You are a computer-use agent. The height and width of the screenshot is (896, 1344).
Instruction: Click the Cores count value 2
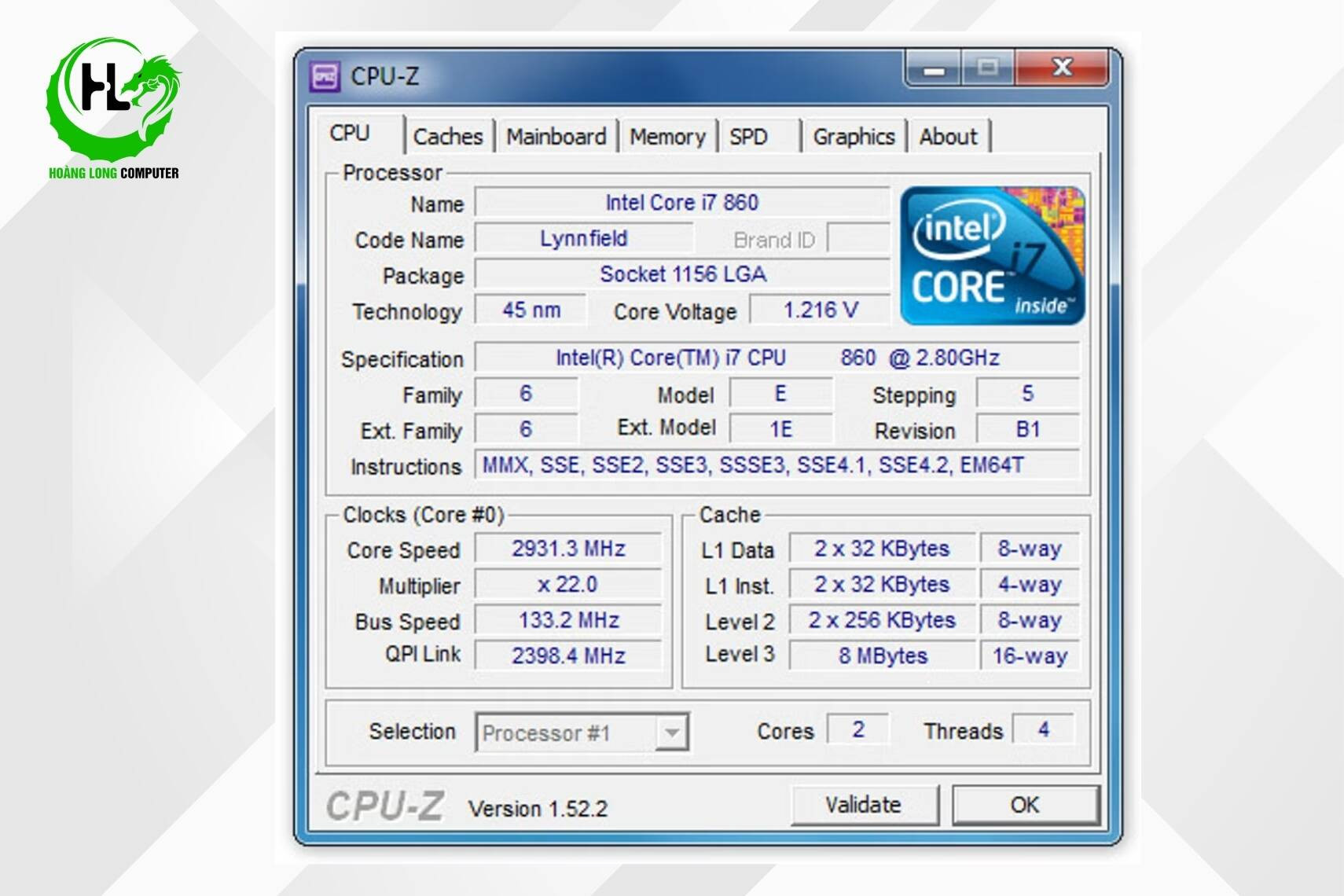tap(858, 729)
